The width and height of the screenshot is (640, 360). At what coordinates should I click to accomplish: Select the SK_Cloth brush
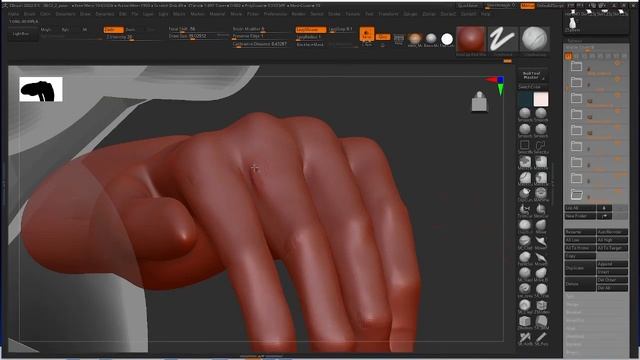pos(525,242)
